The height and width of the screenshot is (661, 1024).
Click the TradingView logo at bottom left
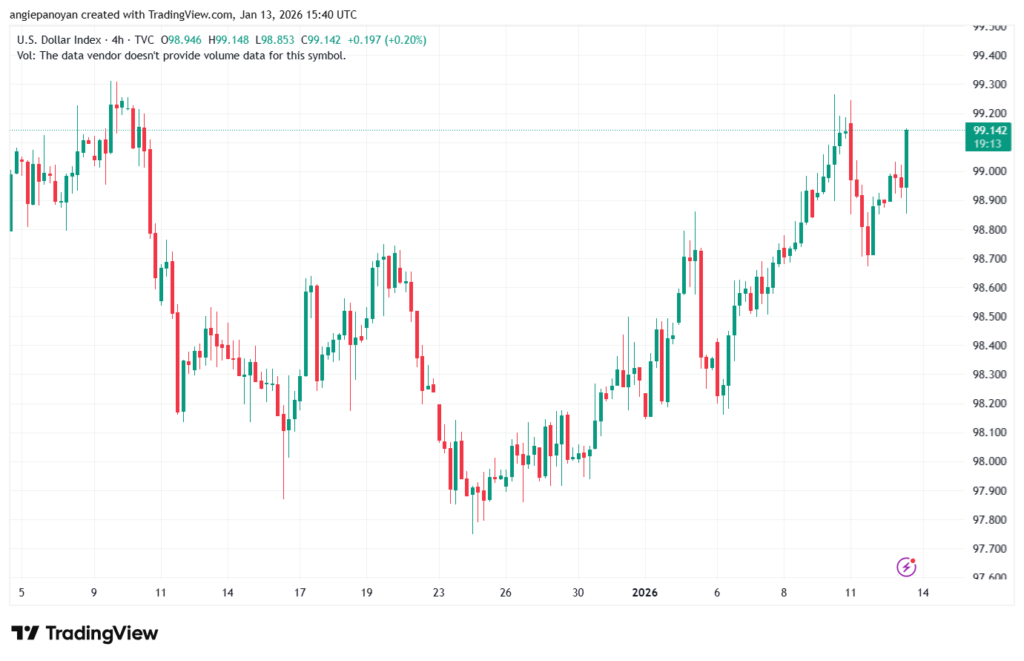pos(85,633)
